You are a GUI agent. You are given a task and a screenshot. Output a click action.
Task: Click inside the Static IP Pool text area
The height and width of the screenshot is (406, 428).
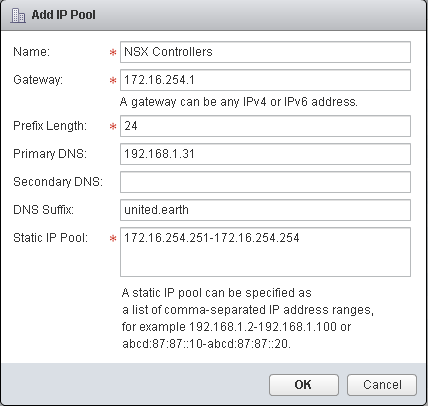(x=265, y=252)
